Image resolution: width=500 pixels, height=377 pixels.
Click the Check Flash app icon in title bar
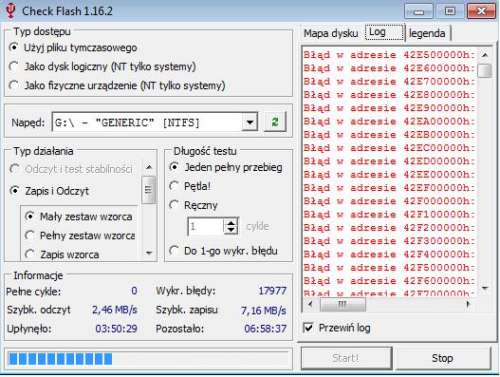11,10
